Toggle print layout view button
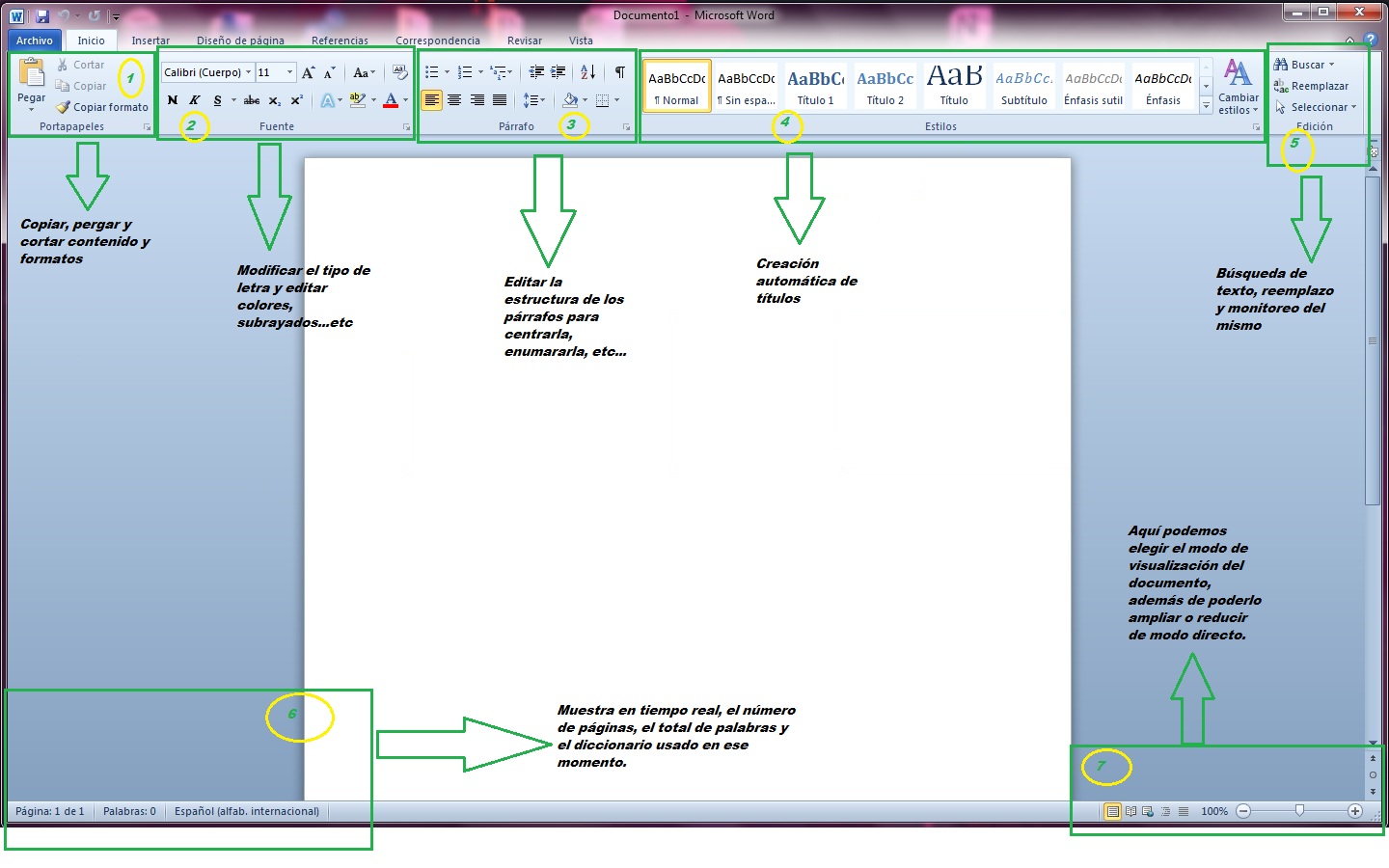 point(1112,811)
